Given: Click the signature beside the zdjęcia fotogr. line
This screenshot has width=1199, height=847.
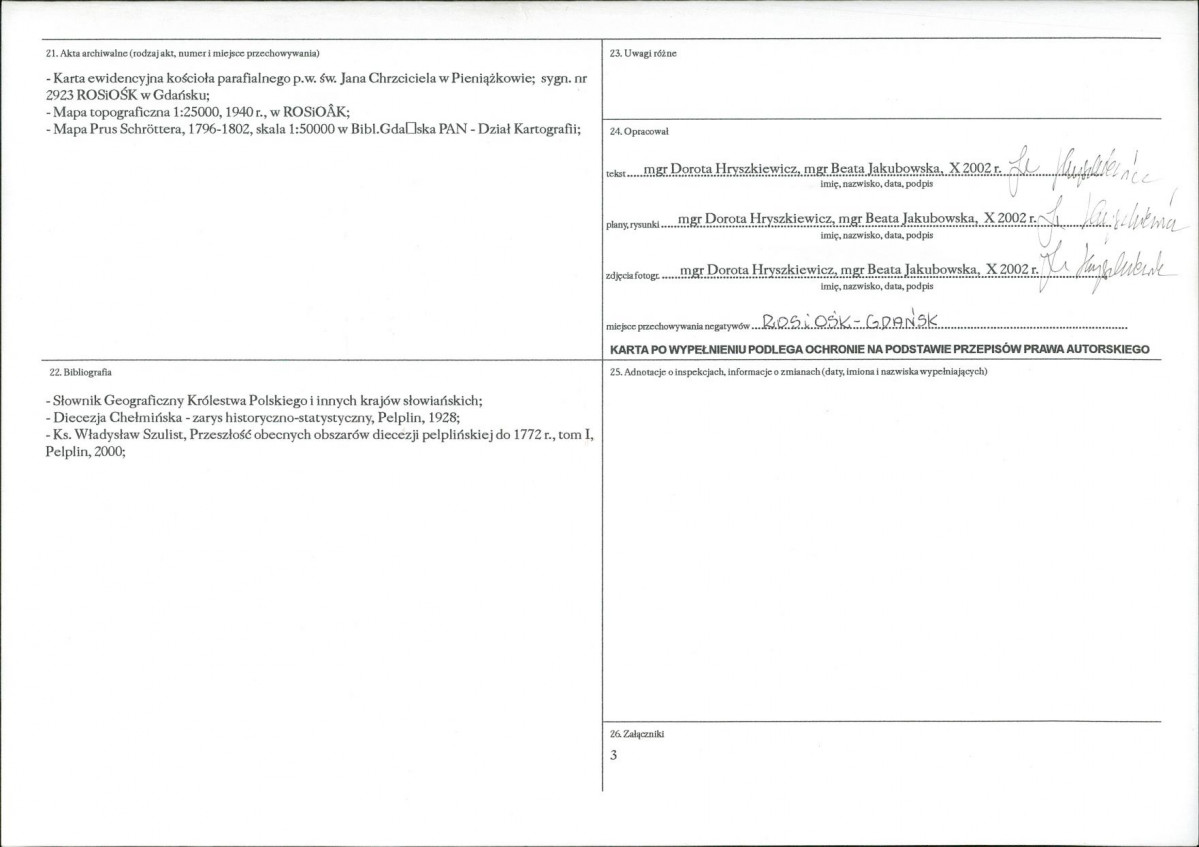Looking at the screenshot, I should point(1106,268).
